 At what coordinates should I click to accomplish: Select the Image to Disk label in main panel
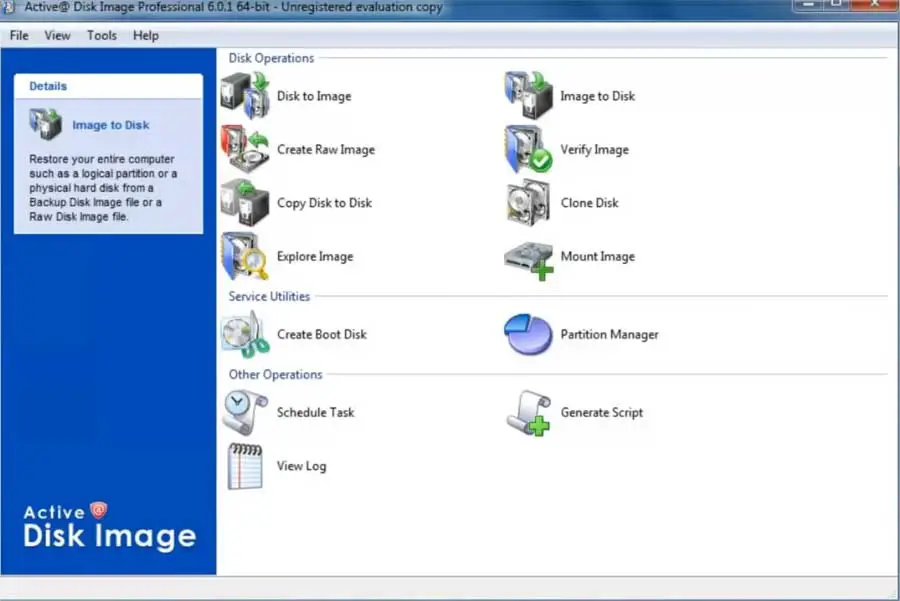tap(598, 96)
